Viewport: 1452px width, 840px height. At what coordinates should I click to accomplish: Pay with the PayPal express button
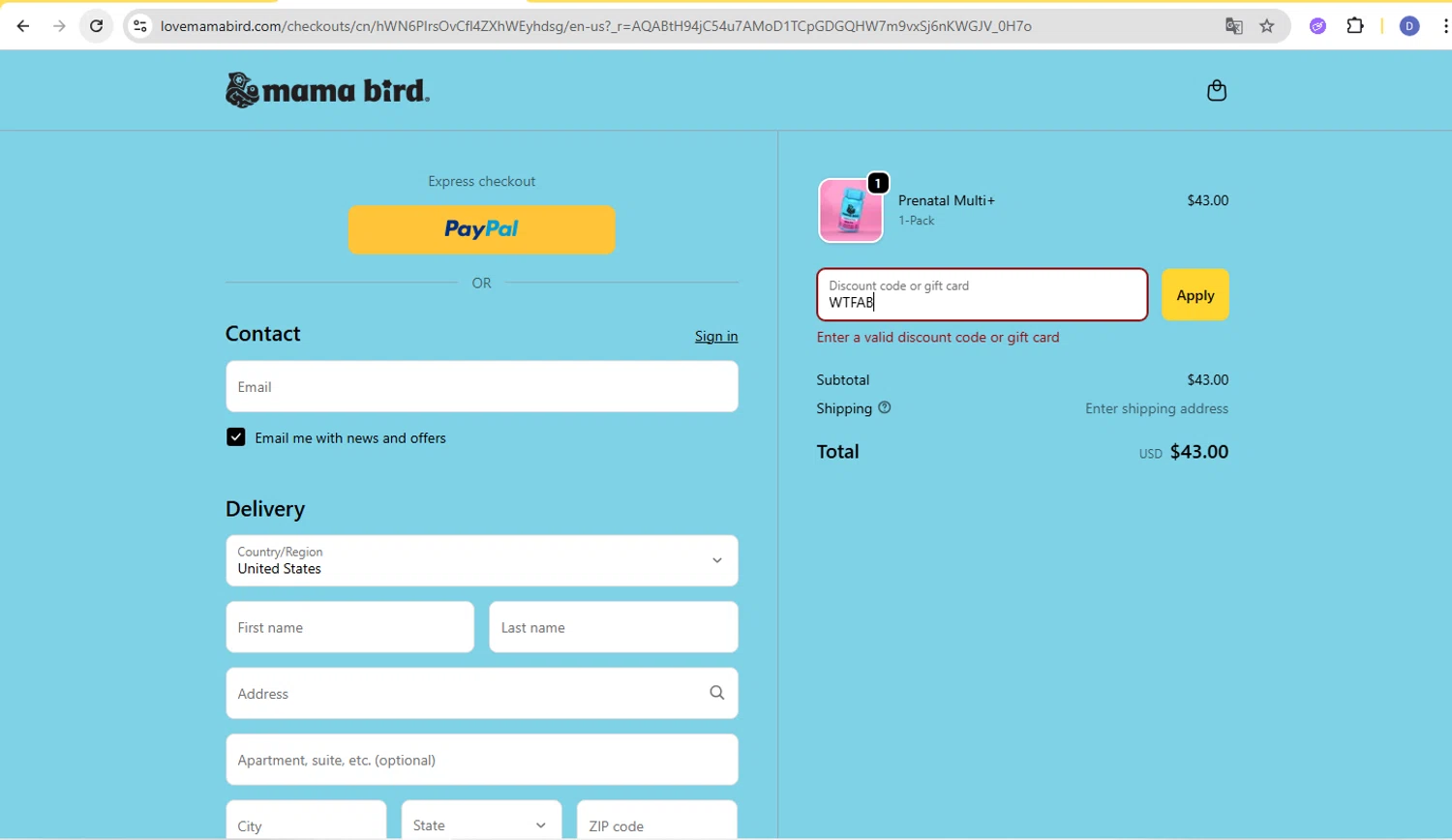[x=482, y=229]
